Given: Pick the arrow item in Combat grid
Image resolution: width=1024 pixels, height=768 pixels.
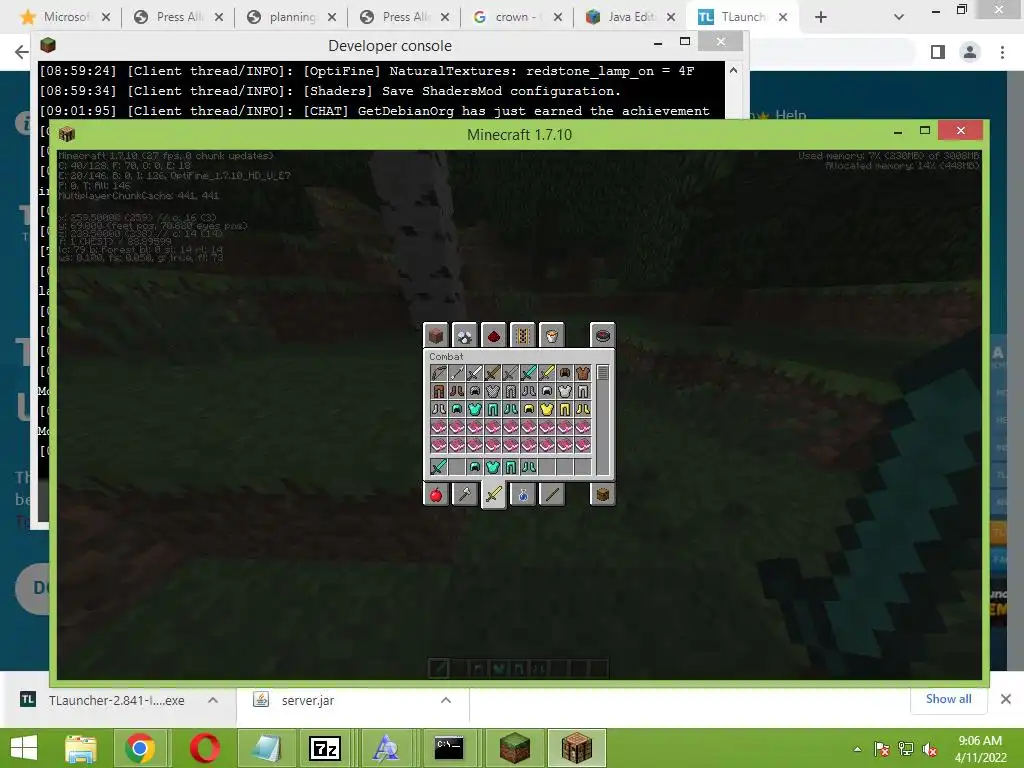Looking at the screenshot, I should [456, 373].
